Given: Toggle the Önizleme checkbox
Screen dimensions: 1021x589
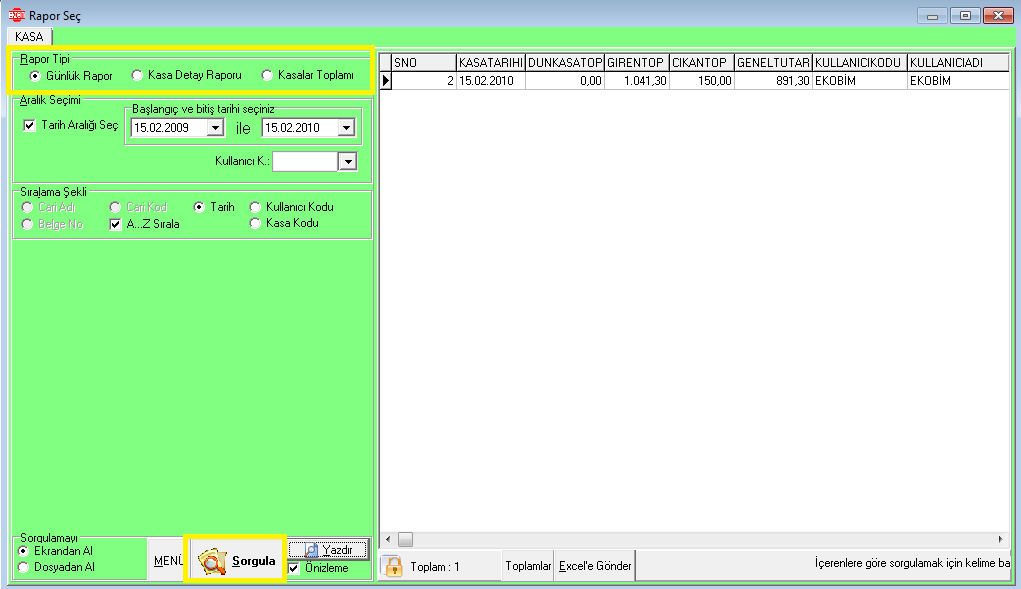Looking at the screenshot, I should coord(294,568).
